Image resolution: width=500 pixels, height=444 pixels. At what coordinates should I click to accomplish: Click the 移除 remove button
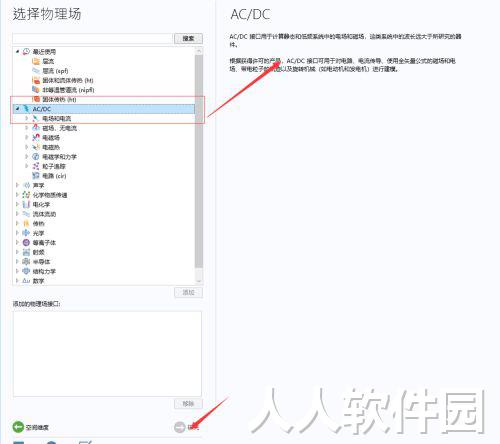(188, 404)
